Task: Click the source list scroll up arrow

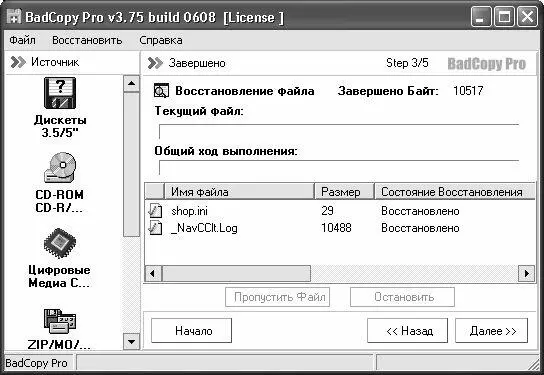Action: [x=131, y=83]
